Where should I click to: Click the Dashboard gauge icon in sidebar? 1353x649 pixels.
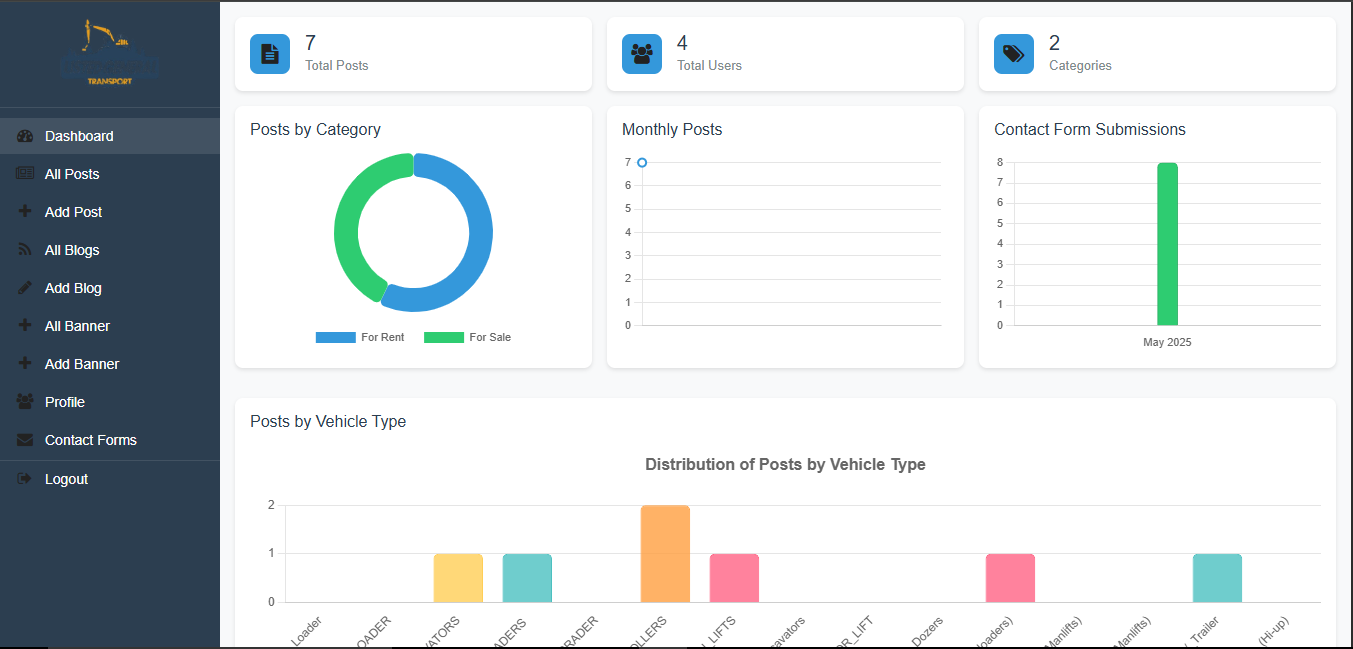tap(25, 136)
